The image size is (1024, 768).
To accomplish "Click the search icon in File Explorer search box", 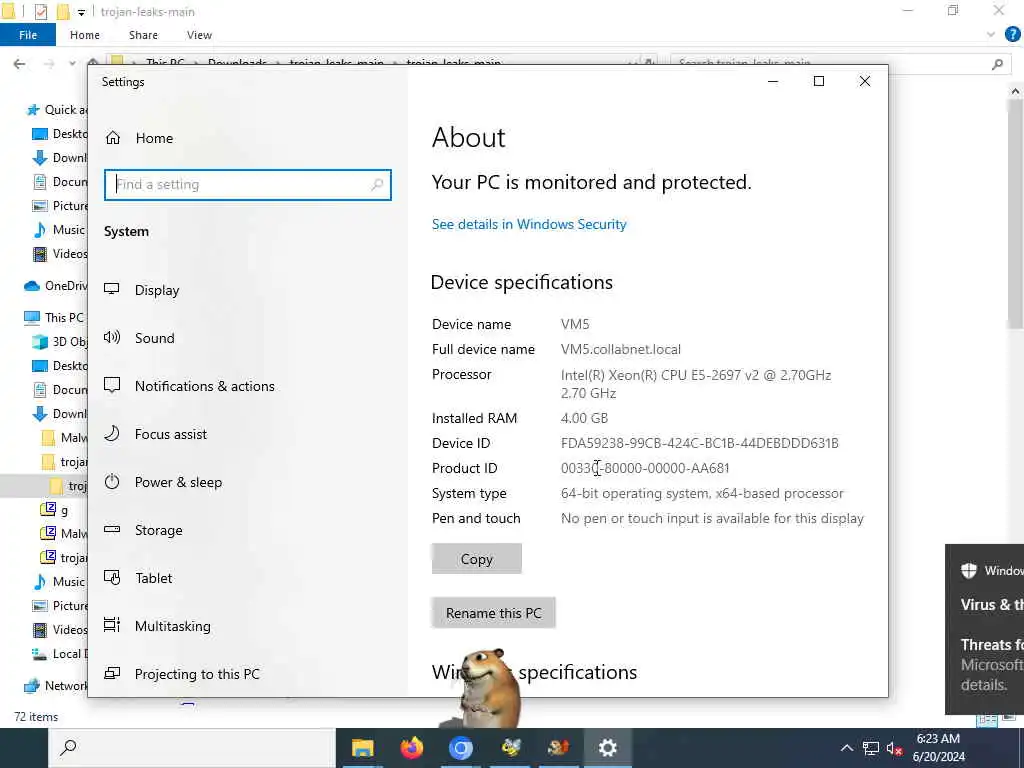I will pyautogui.click(x=997, y=64).
